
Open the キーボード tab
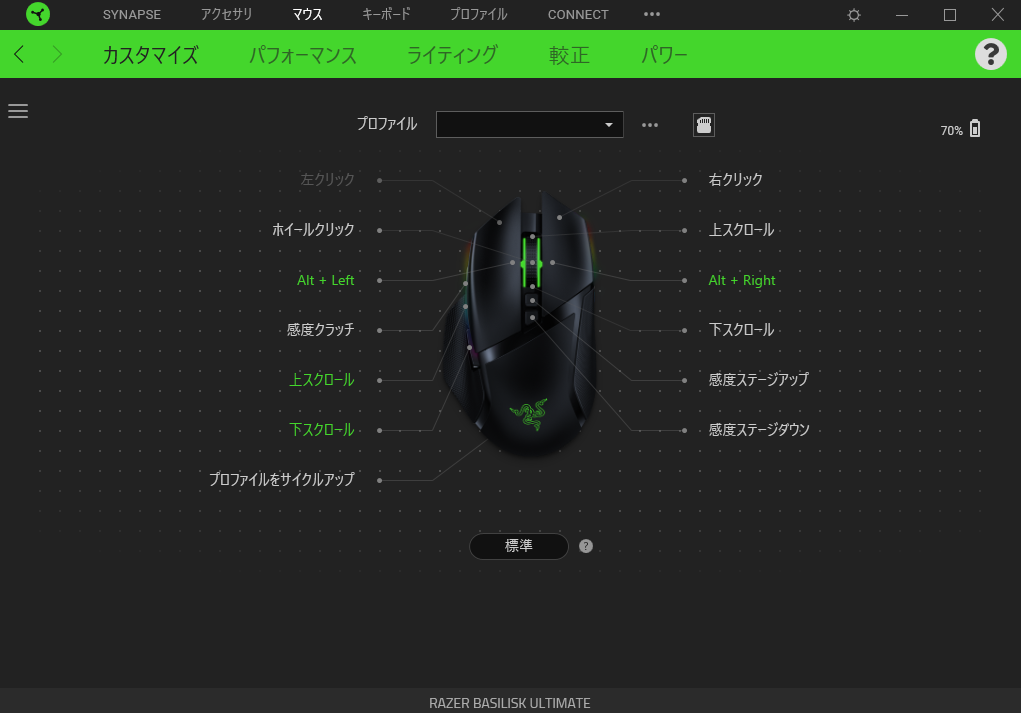coord(386,14)
